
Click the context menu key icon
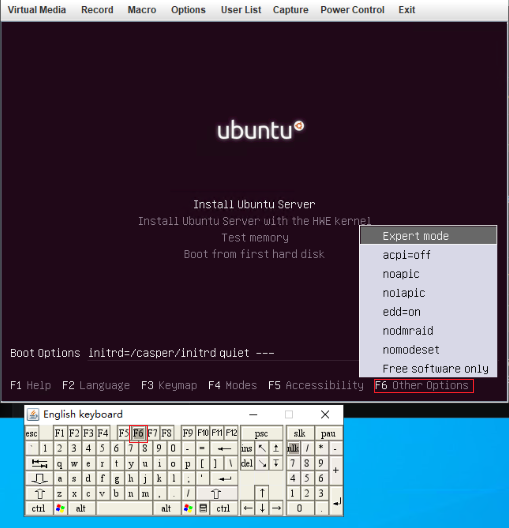pos(203,508)
